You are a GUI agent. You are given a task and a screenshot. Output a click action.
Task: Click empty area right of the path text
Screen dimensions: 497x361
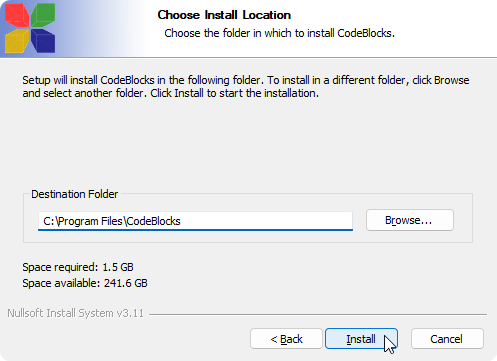[267, 221]
